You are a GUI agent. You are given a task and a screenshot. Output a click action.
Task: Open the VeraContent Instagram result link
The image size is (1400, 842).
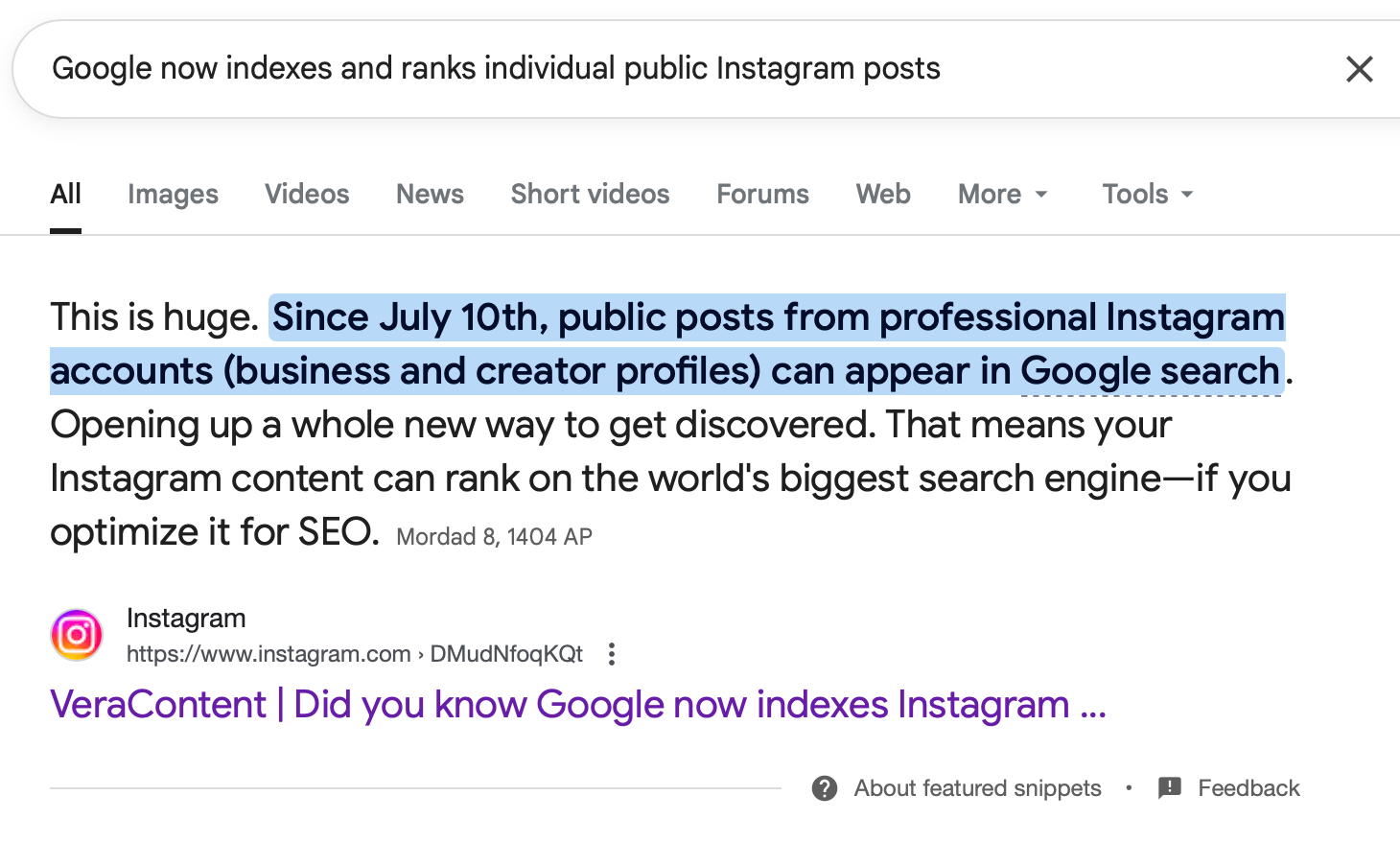click(577, 705)
